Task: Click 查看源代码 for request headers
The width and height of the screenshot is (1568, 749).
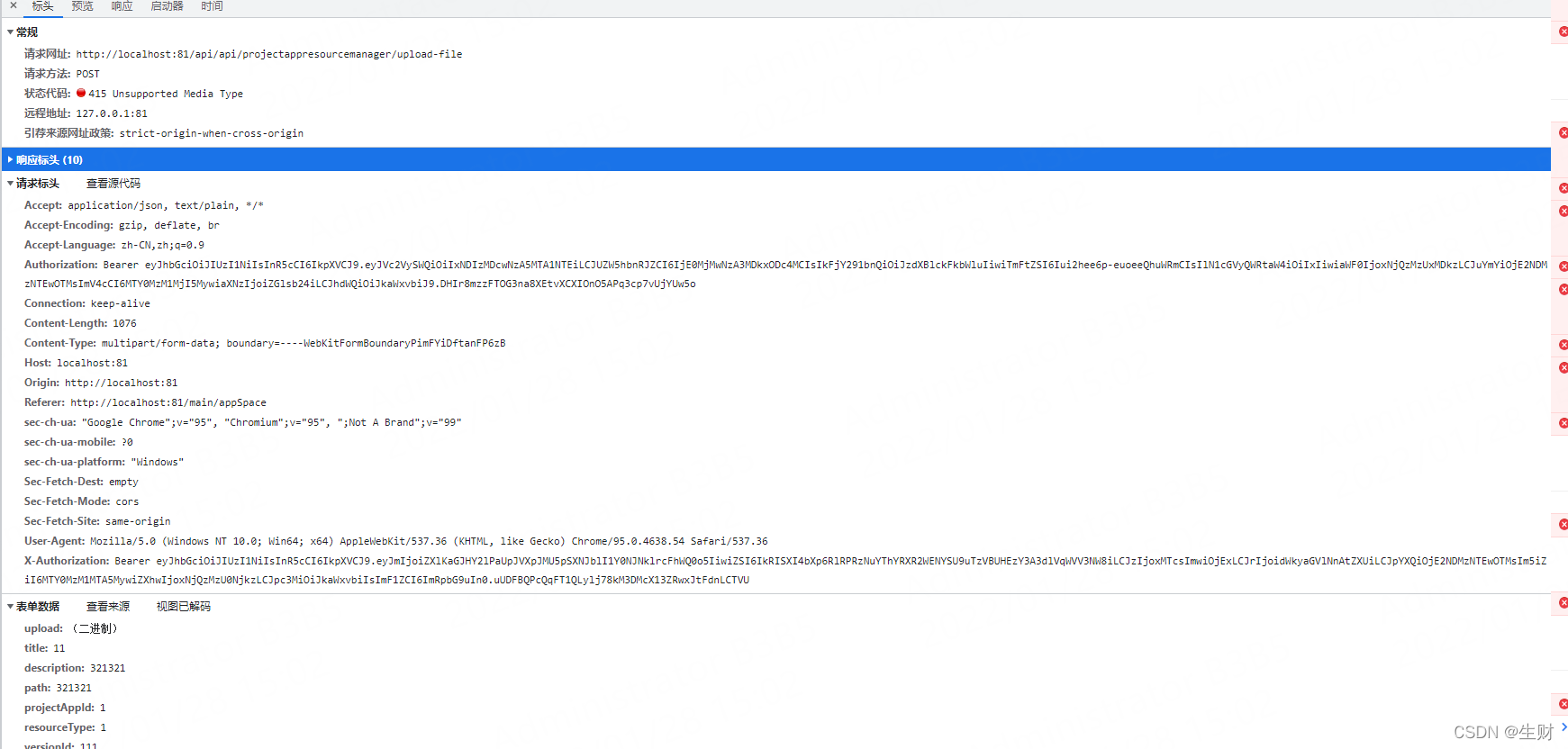Action: (113, 184)
